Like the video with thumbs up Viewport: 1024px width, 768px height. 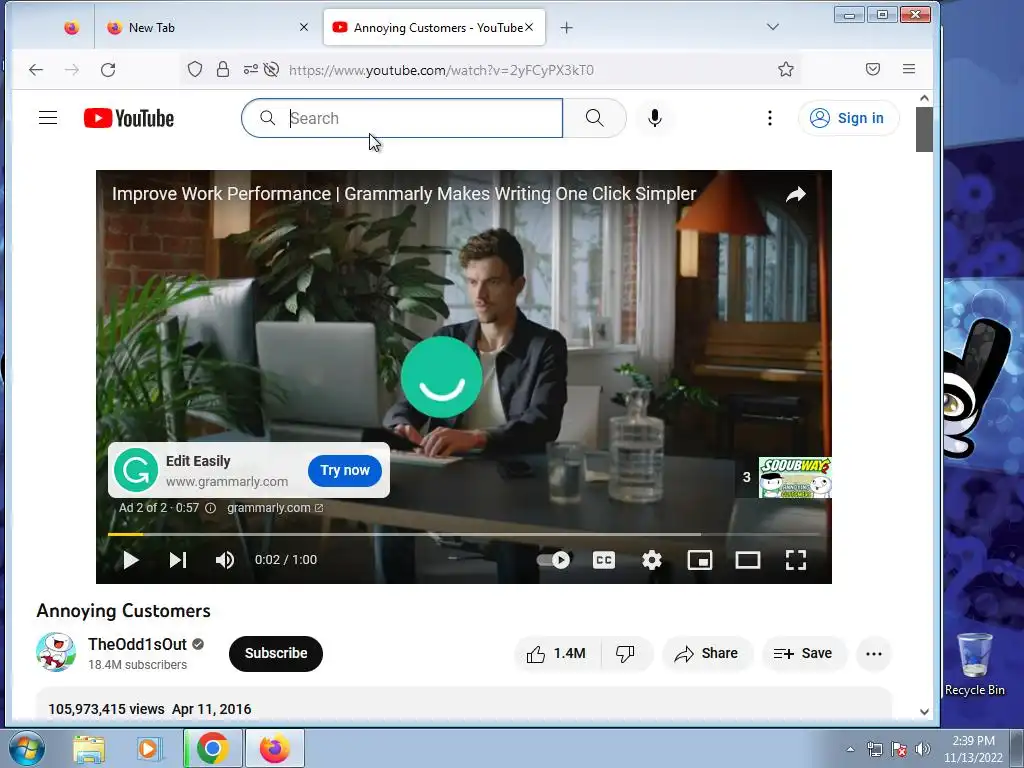click(x=557, y=654)
